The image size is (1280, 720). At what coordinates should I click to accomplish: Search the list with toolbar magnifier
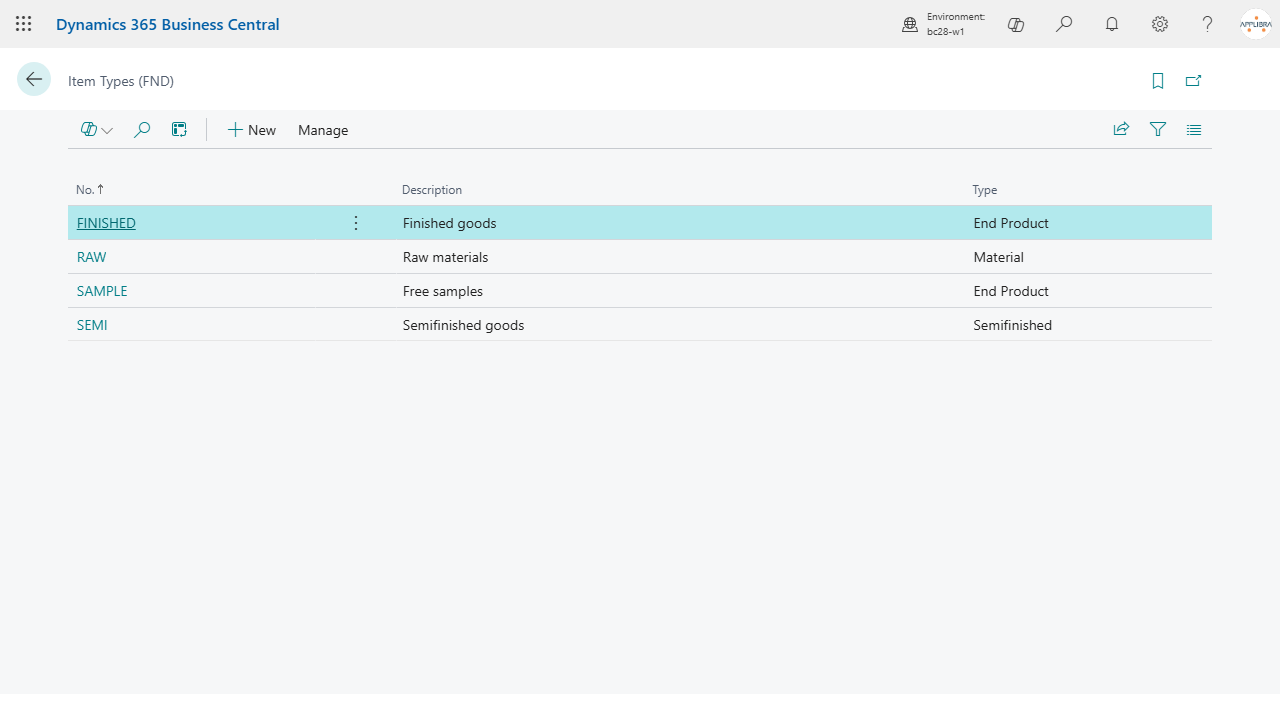142,130
